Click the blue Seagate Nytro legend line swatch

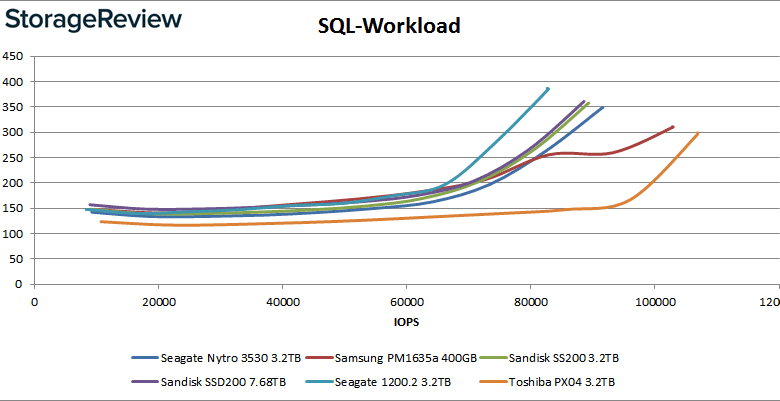pos(145,358)
